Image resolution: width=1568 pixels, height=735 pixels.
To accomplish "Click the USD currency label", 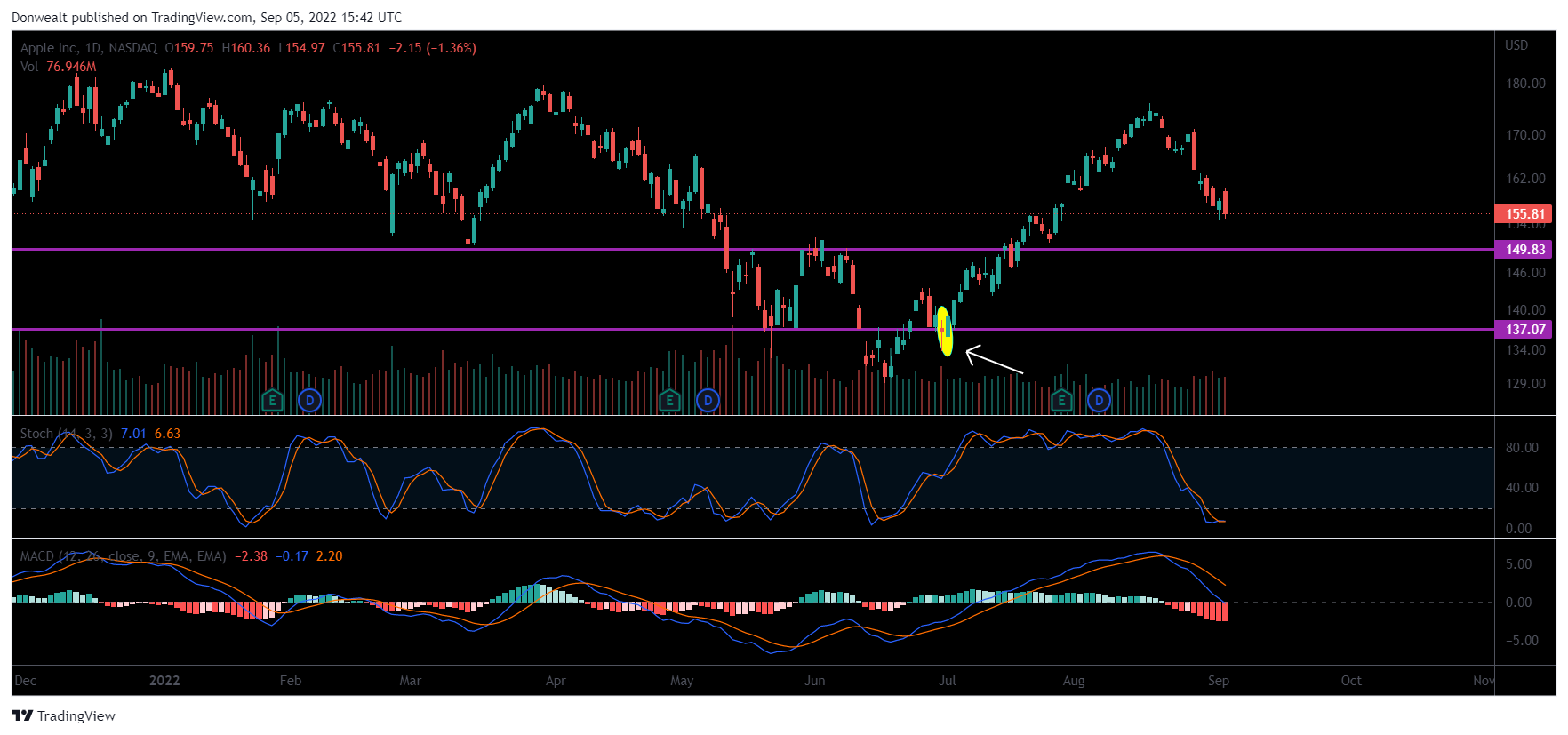I will click(1516, 45).
